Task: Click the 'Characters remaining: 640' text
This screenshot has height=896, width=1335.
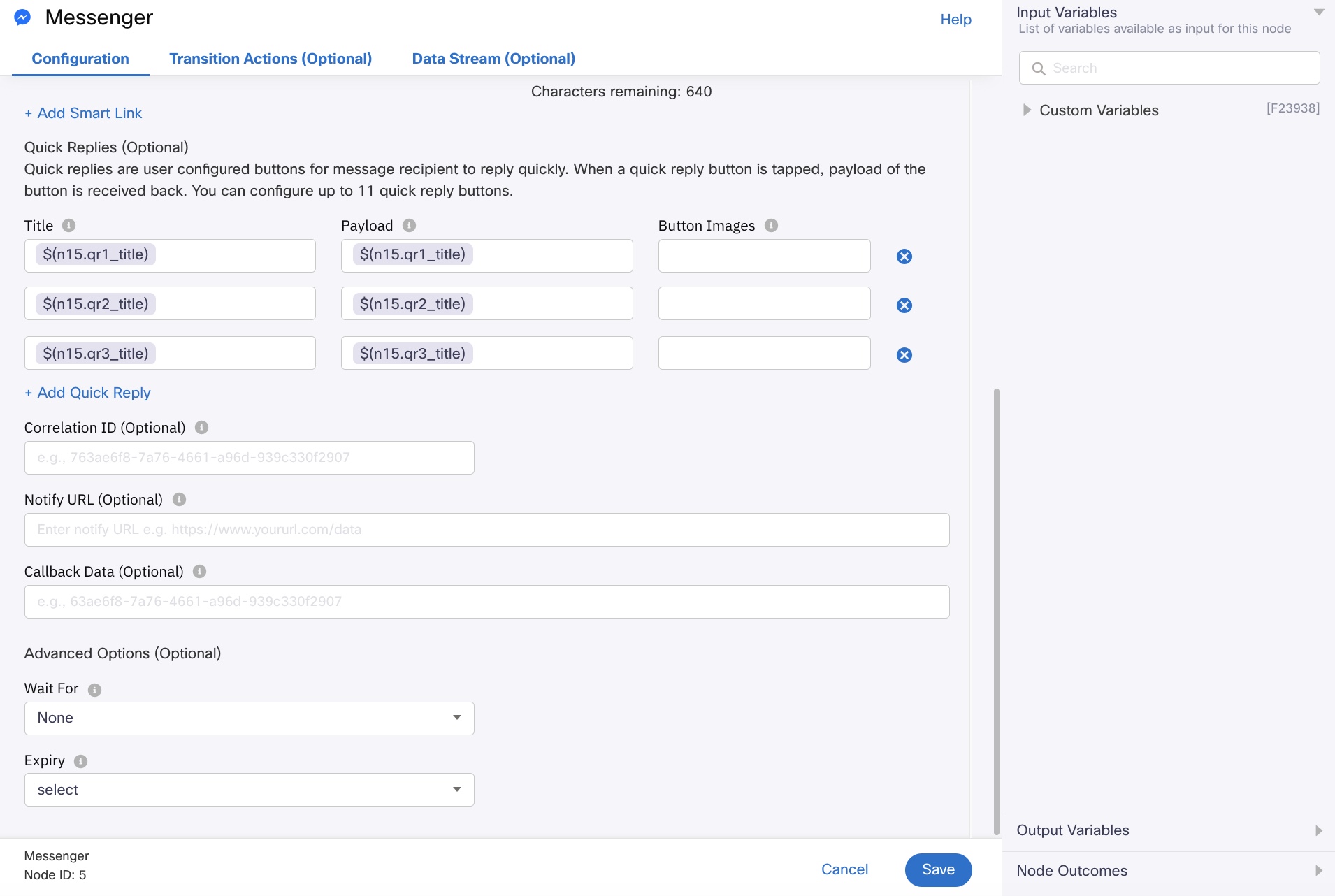Action: pyautogui.click(x=621, y=92)
